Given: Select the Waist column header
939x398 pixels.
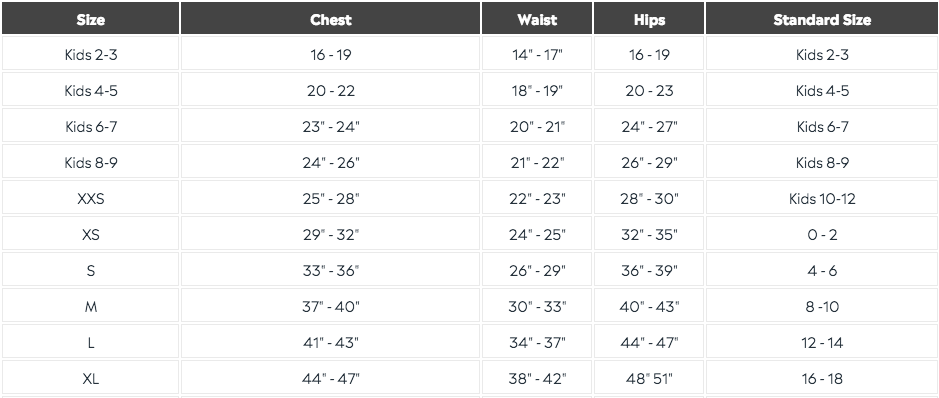Looking at the screenshot, I should pos(537,19).
